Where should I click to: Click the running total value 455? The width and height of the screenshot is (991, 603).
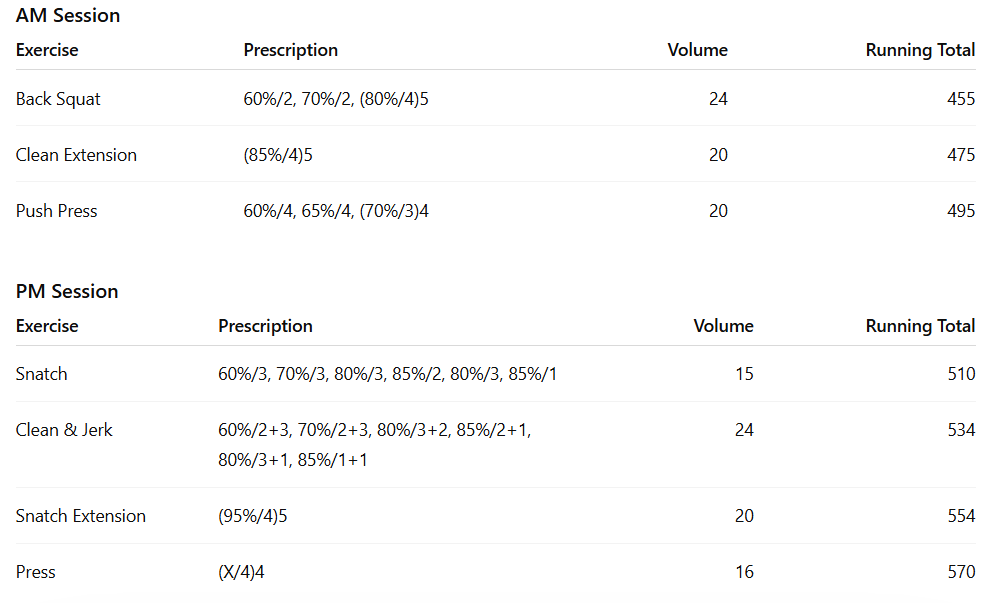coord(960,99)
